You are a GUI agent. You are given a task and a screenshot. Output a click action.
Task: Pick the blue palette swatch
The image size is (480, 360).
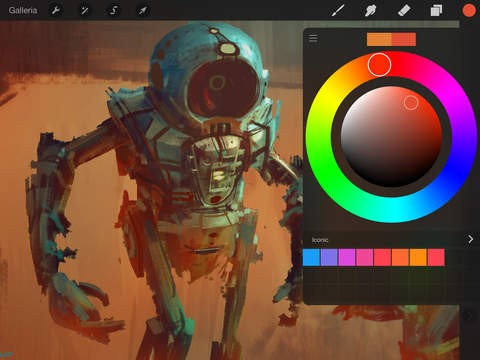point(311,257)
